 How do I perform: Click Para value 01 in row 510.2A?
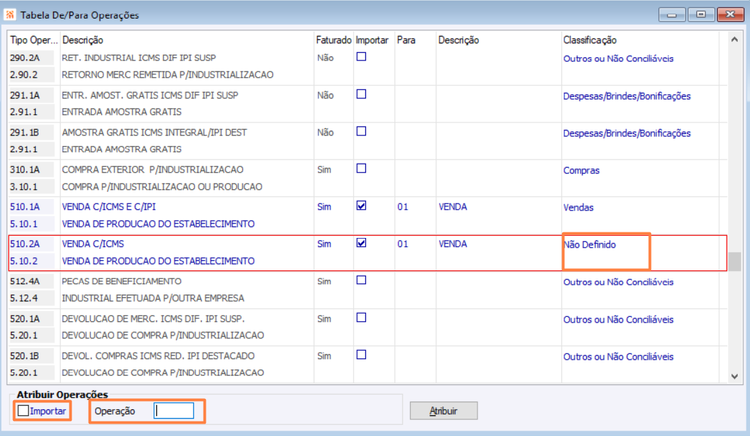click(x=403, y=244)
